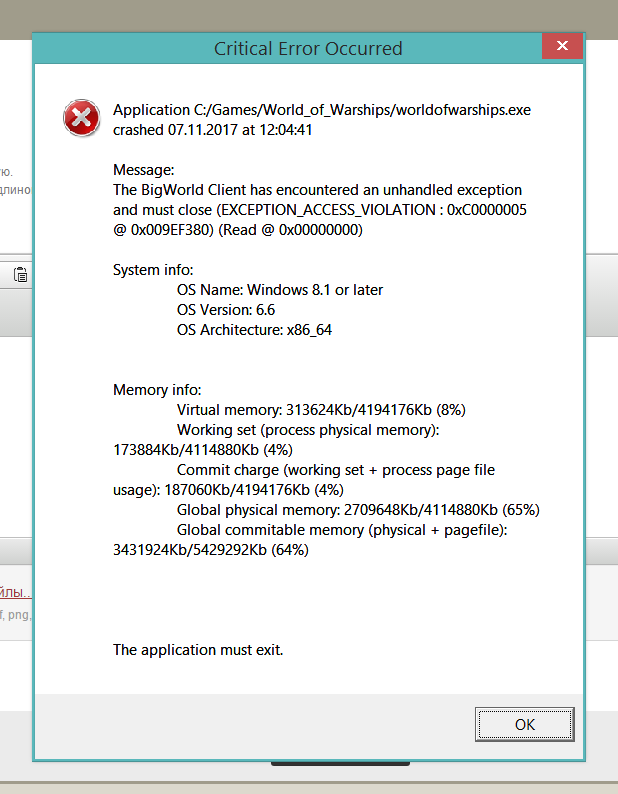
Task: Click the 0x009EF380 address line
Action: pos(238,230)
